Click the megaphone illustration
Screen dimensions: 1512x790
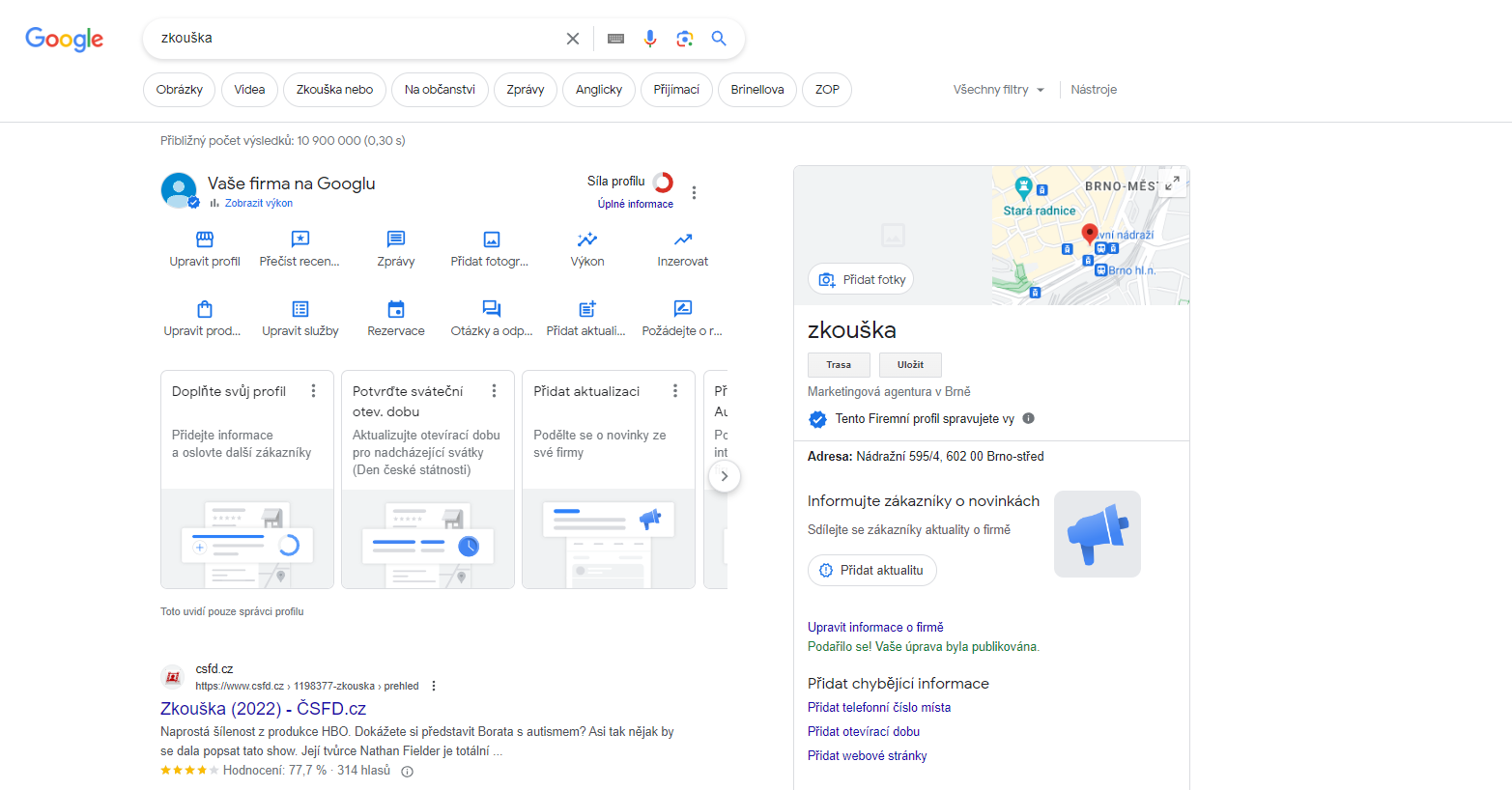click(x=1098, y=534)
